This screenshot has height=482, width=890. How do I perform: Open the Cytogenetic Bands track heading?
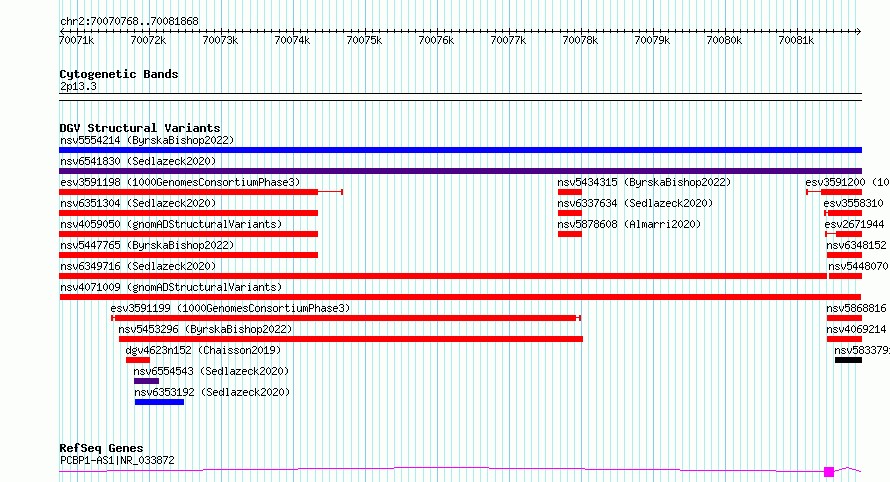coord(119,74)
